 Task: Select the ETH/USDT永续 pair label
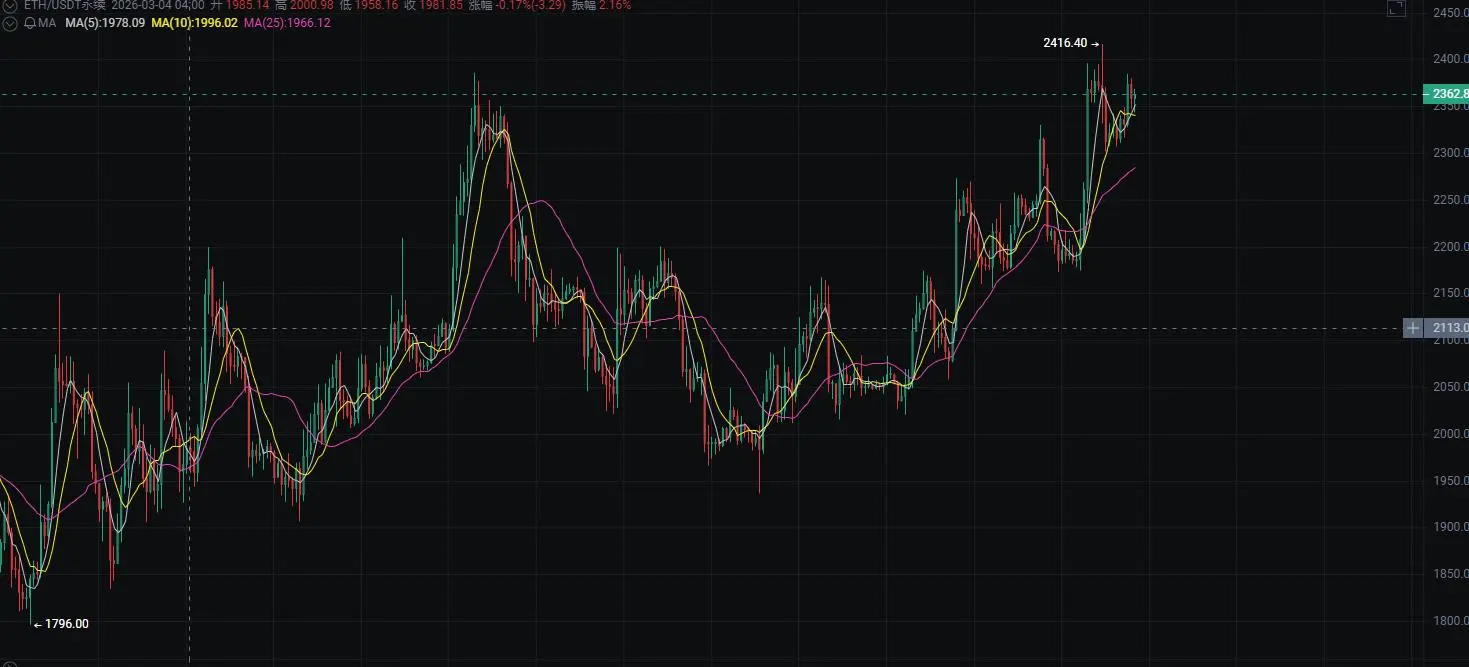[x=65, y=6]
